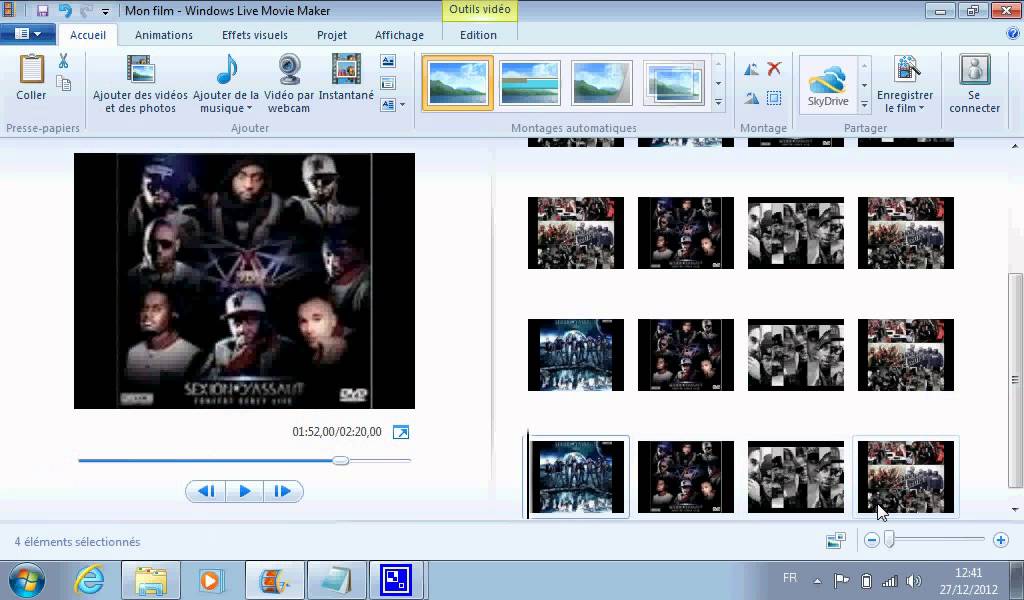Click Ajouter des vidéos et des photos
The width and height of the screenshot is (1024, 600).
[140, 85]
